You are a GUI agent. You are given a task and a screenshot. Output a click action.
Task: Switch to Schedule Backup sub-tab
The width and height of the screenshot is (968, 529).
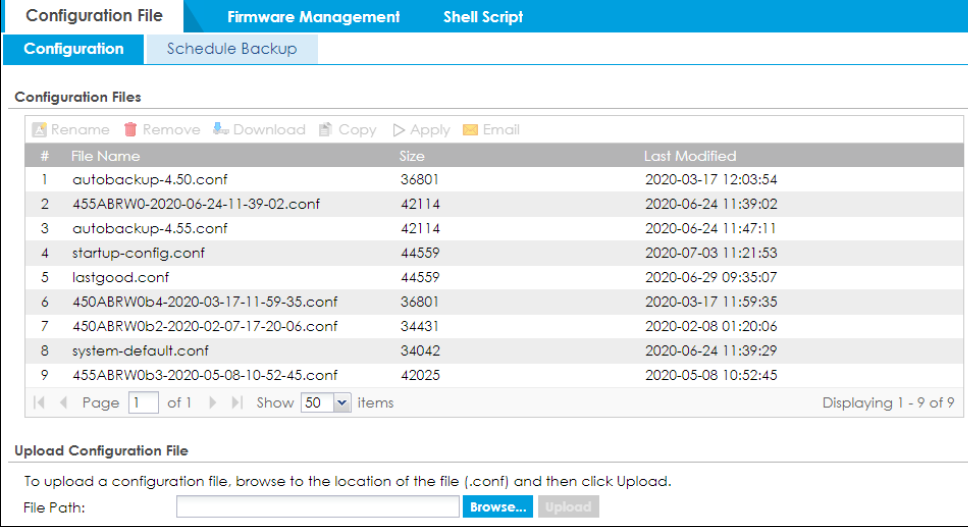pos(231,49)
